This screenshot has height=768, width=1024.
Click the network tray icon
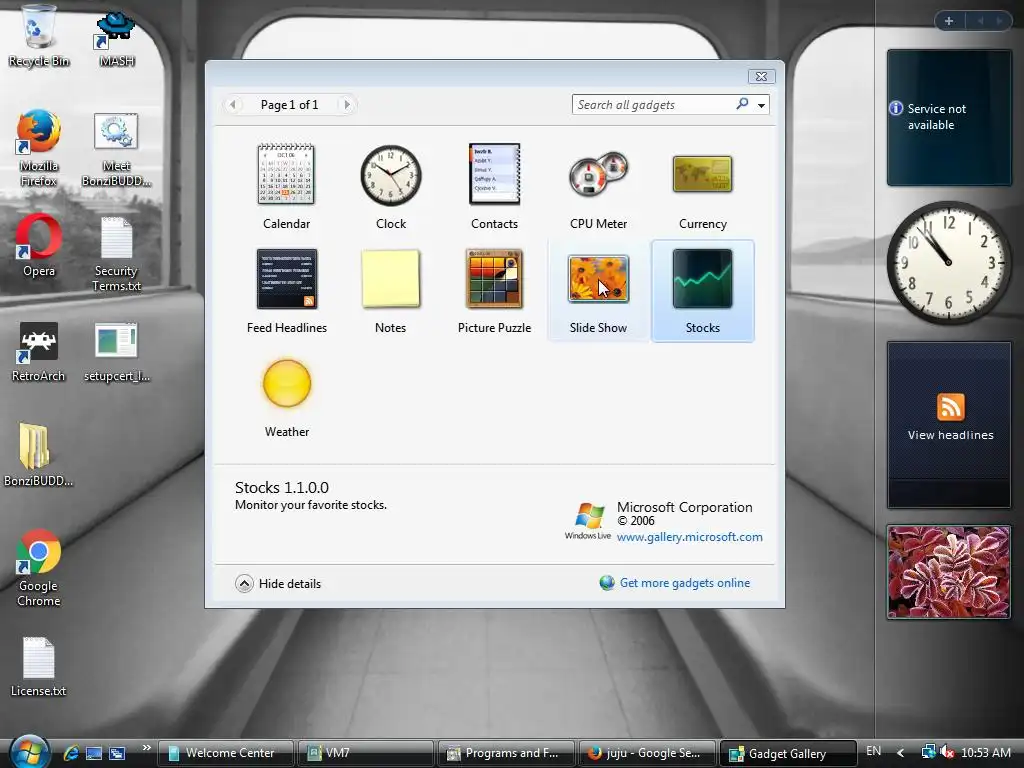(x=928, y=753)
